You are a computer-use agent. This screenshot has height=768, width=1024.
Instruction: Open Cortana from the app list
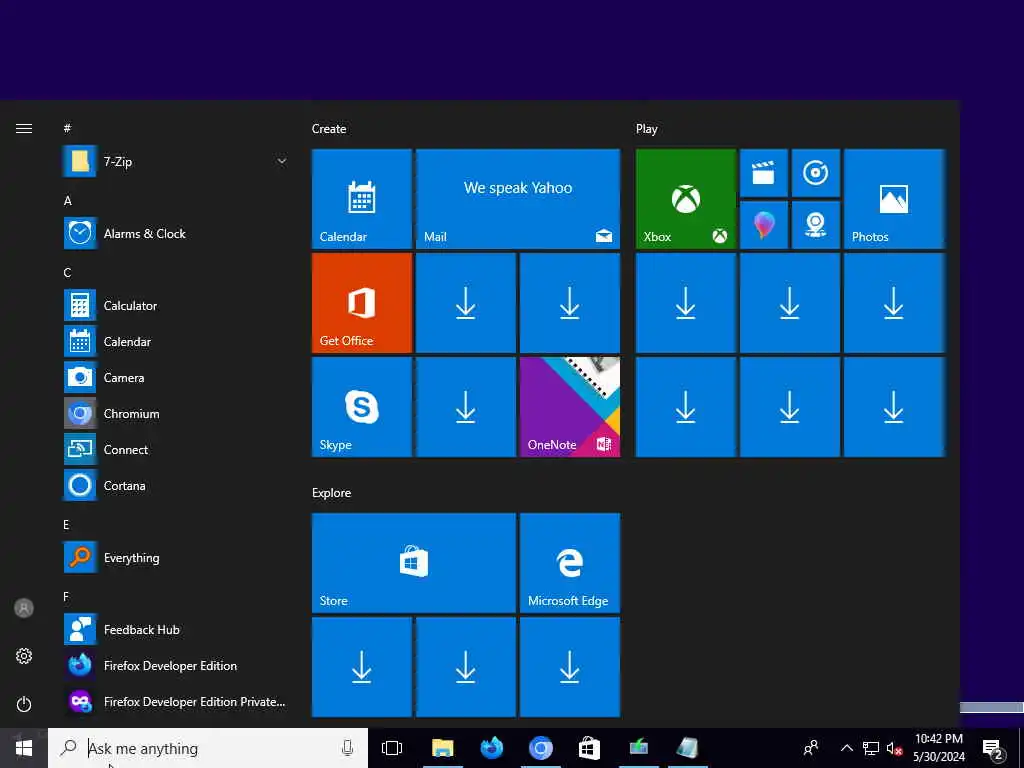coord(175,485)
